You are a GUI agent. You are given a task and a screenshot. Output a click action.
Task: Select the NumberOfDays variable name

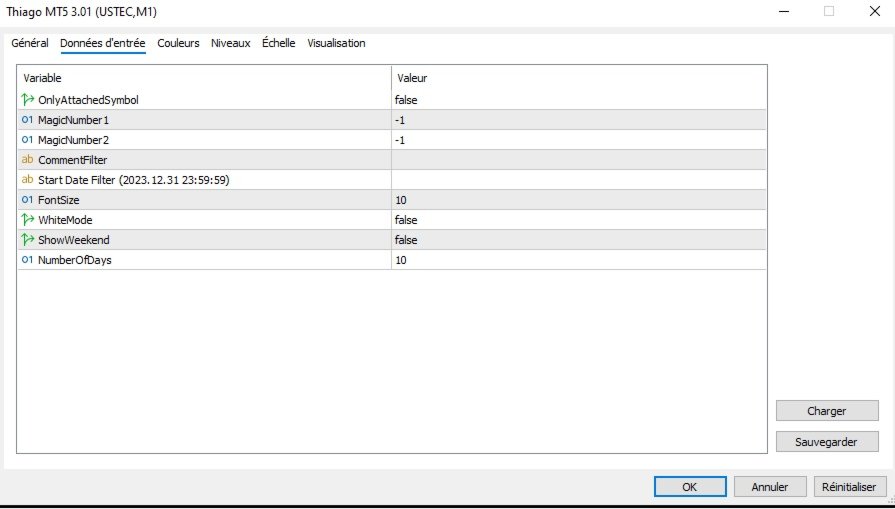click(x=75, y=260)
